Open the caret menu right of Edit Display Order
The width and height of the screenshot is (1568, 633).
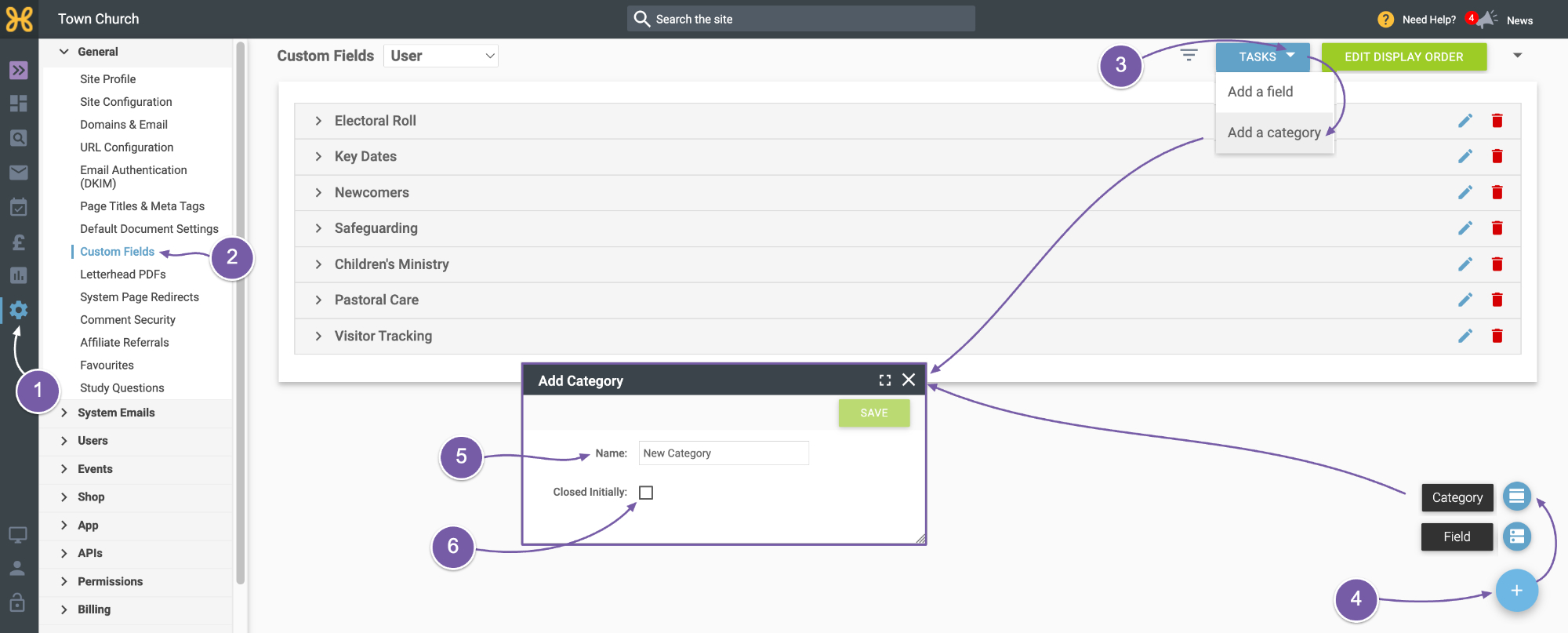[x=1517, y=56]
